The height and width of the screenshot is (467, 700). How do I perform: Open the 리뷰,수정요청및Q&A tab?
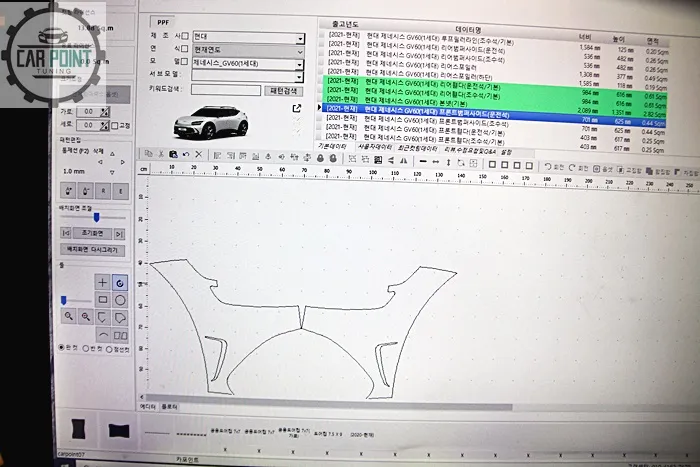pos(469,151)
